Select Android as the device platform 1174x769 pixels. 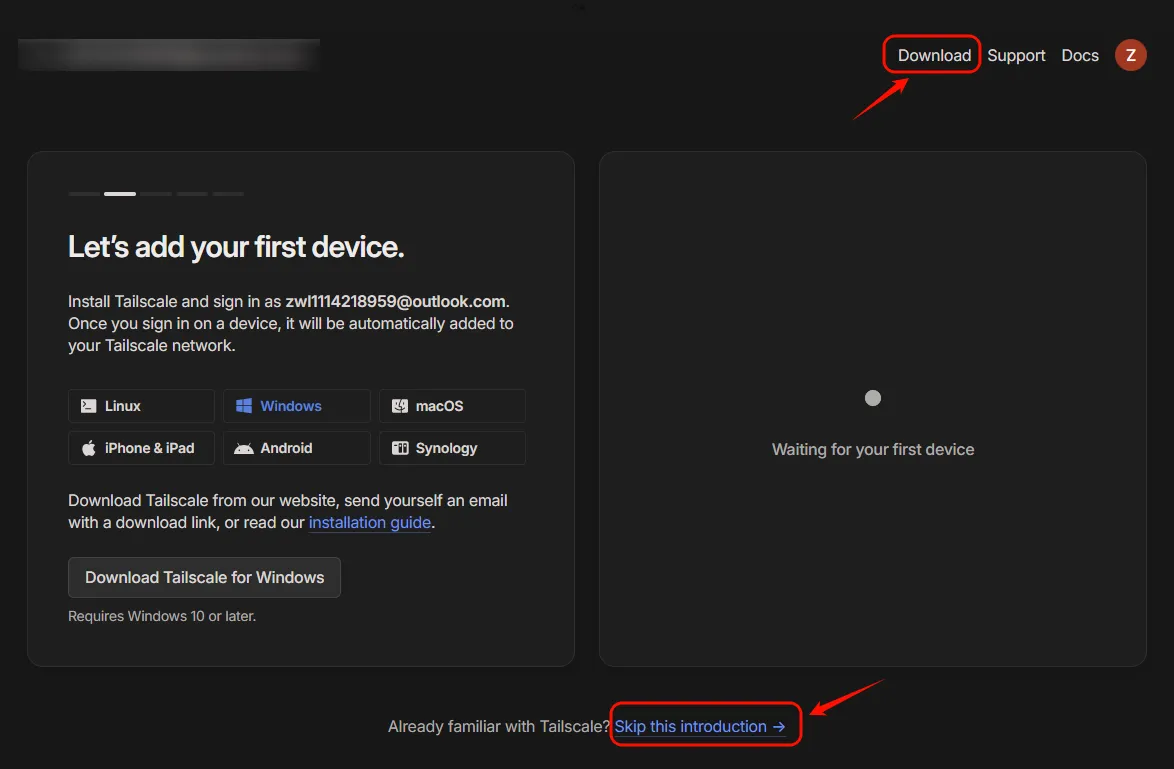pos(296,448)
